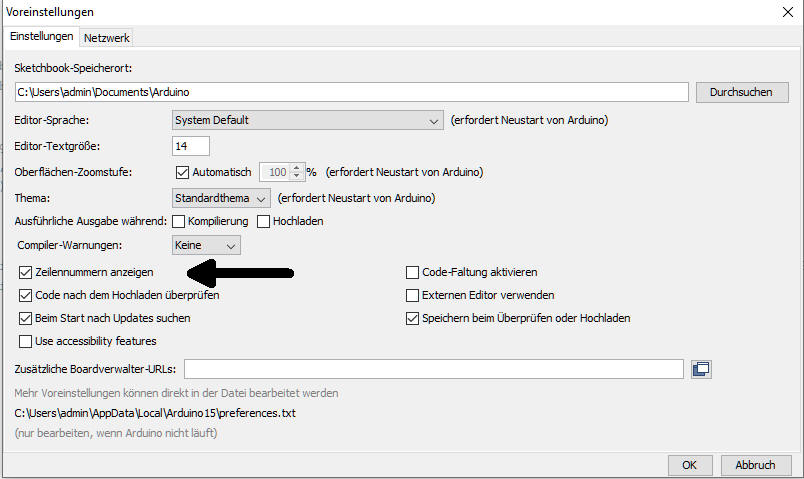This screenshot has width=804, height=479.
Task: Enable verbose output for Kompilierung
Action: coord(178,222)
